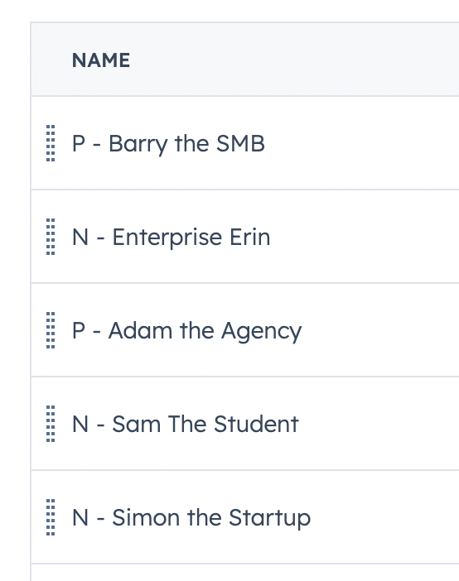Screen dimensions: 459x581
Task: Click the Simon the Startup table row
Action: point(245,517)
